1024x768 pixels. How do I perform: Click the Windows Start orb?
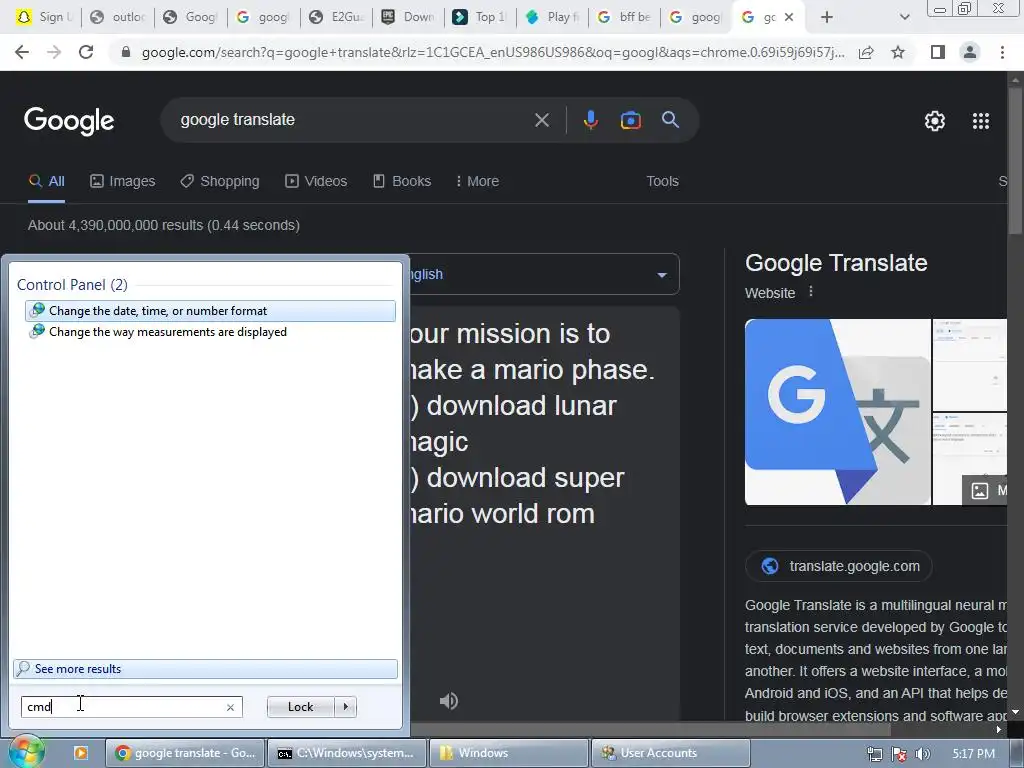(26, 752)
